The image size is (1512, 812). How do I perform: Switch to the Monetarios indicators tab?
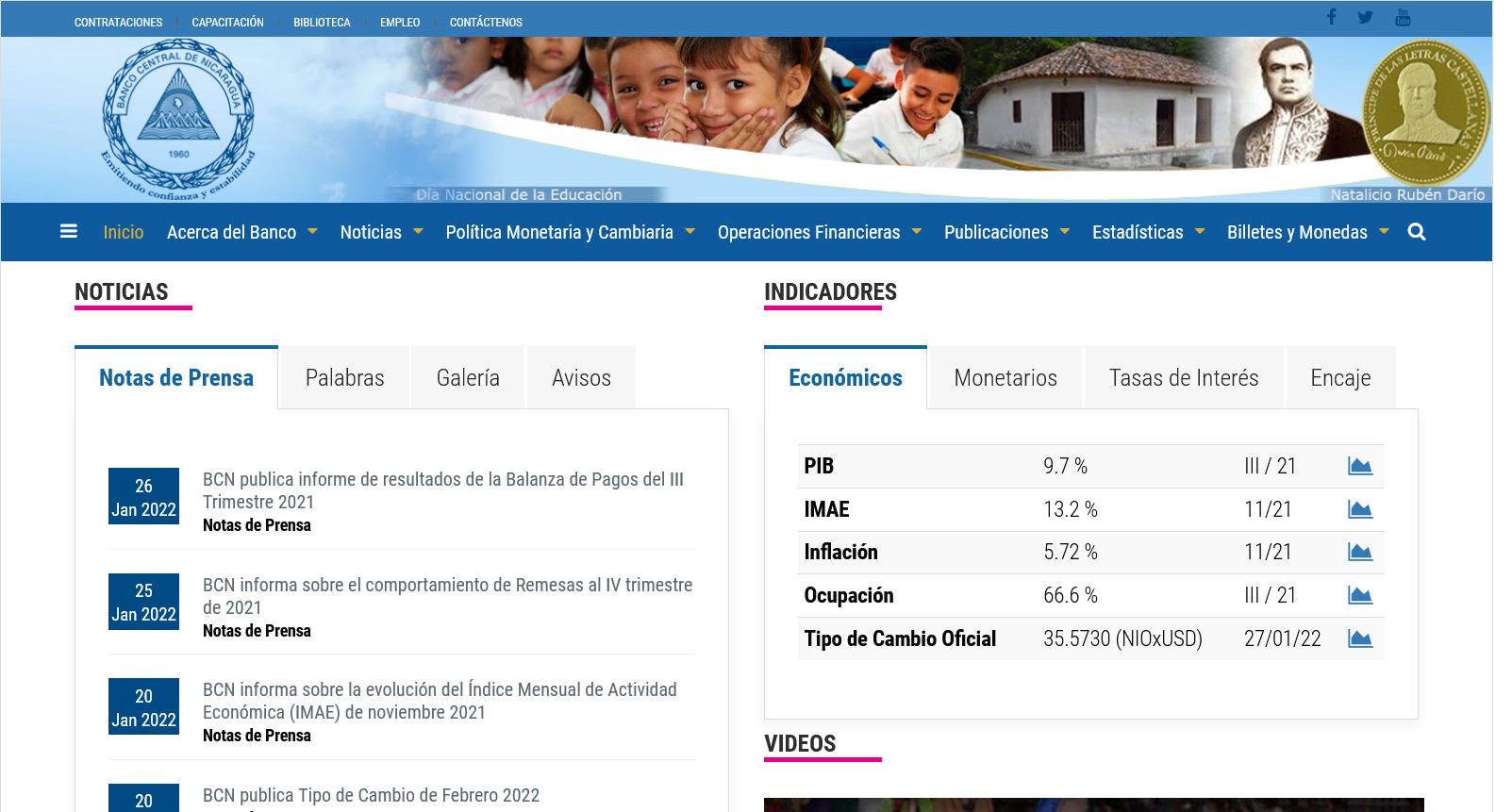pyautogui.click(x=1005, y=378)
